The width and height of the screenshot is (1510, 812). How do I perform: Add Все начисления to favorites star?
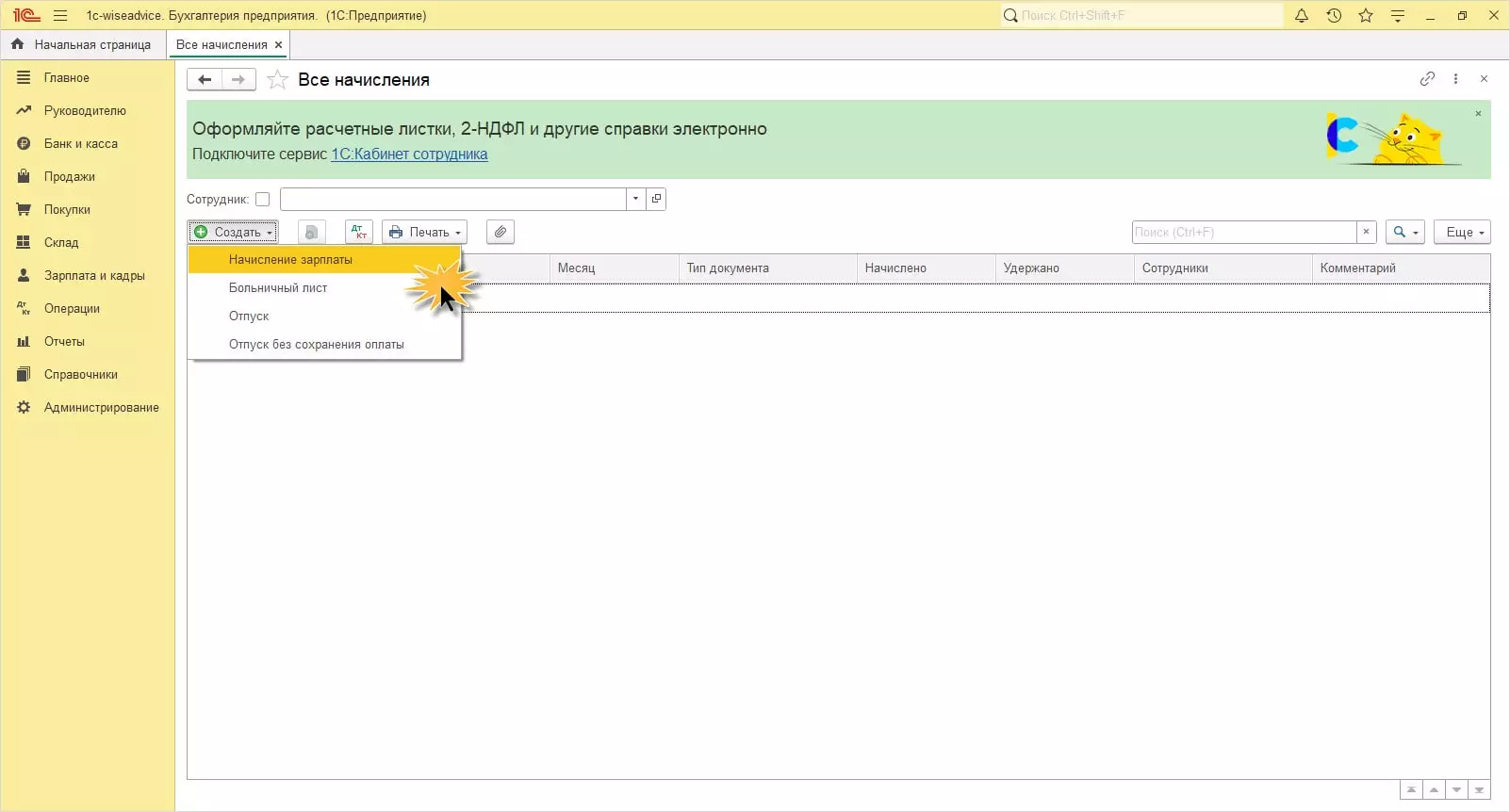[277, 80]
